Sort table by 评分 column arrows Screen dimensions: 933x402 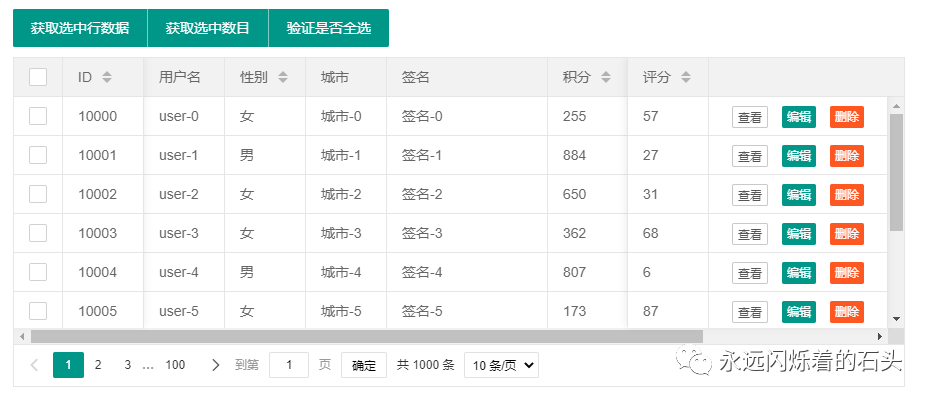click(686, 77)
